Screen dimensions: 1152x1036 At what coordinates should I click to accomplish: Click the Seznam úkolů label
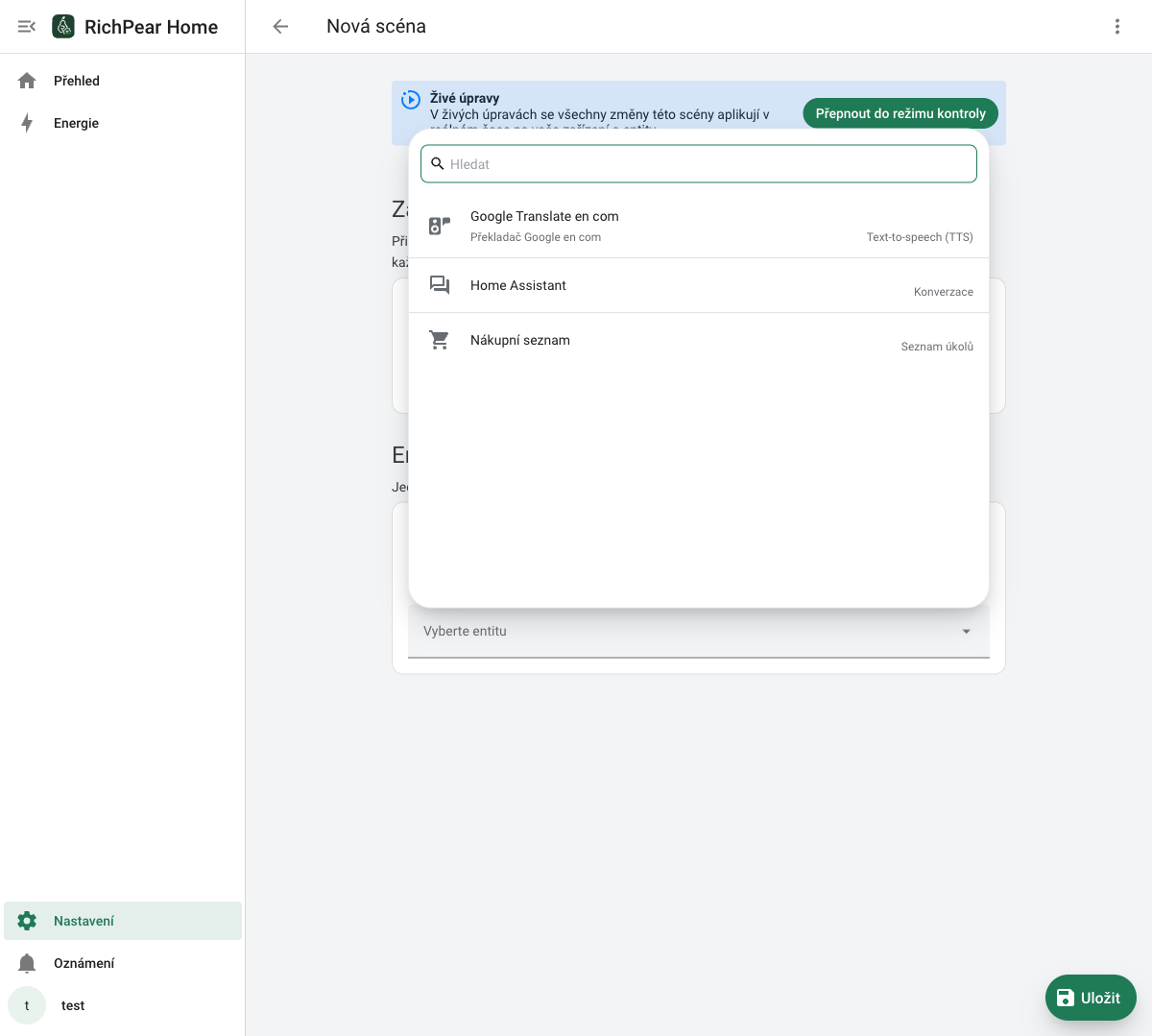[937, 347]
